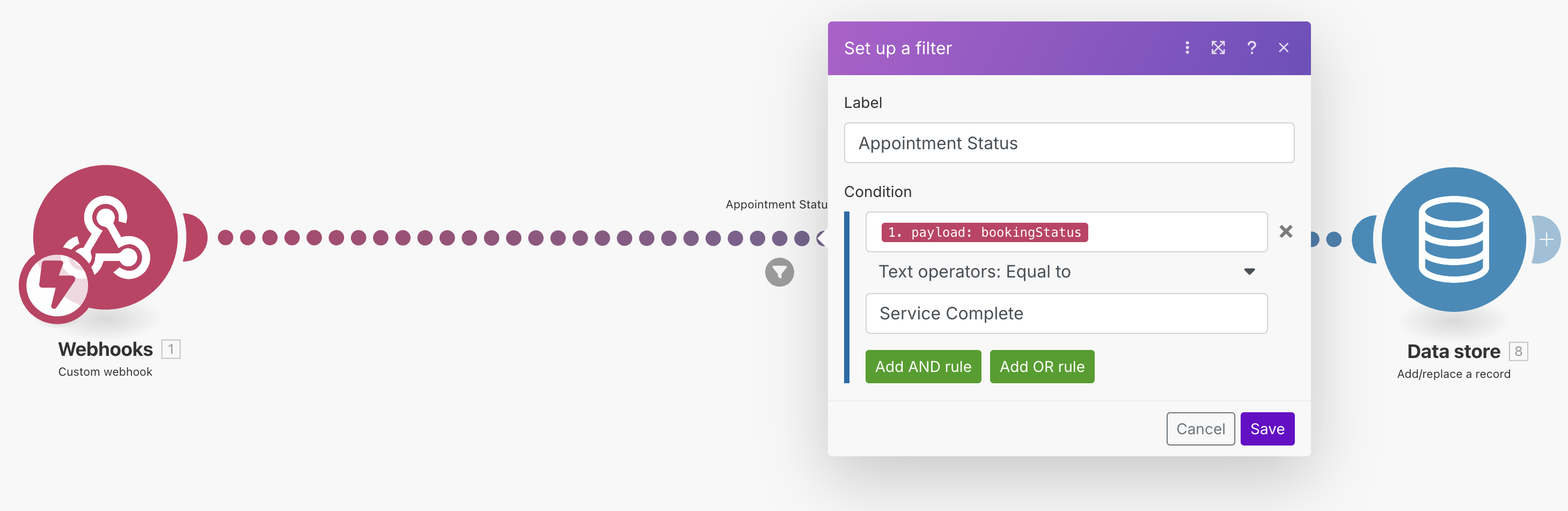Click the Add OR rule button
1568x511 pixels.
click(1042, 367)
